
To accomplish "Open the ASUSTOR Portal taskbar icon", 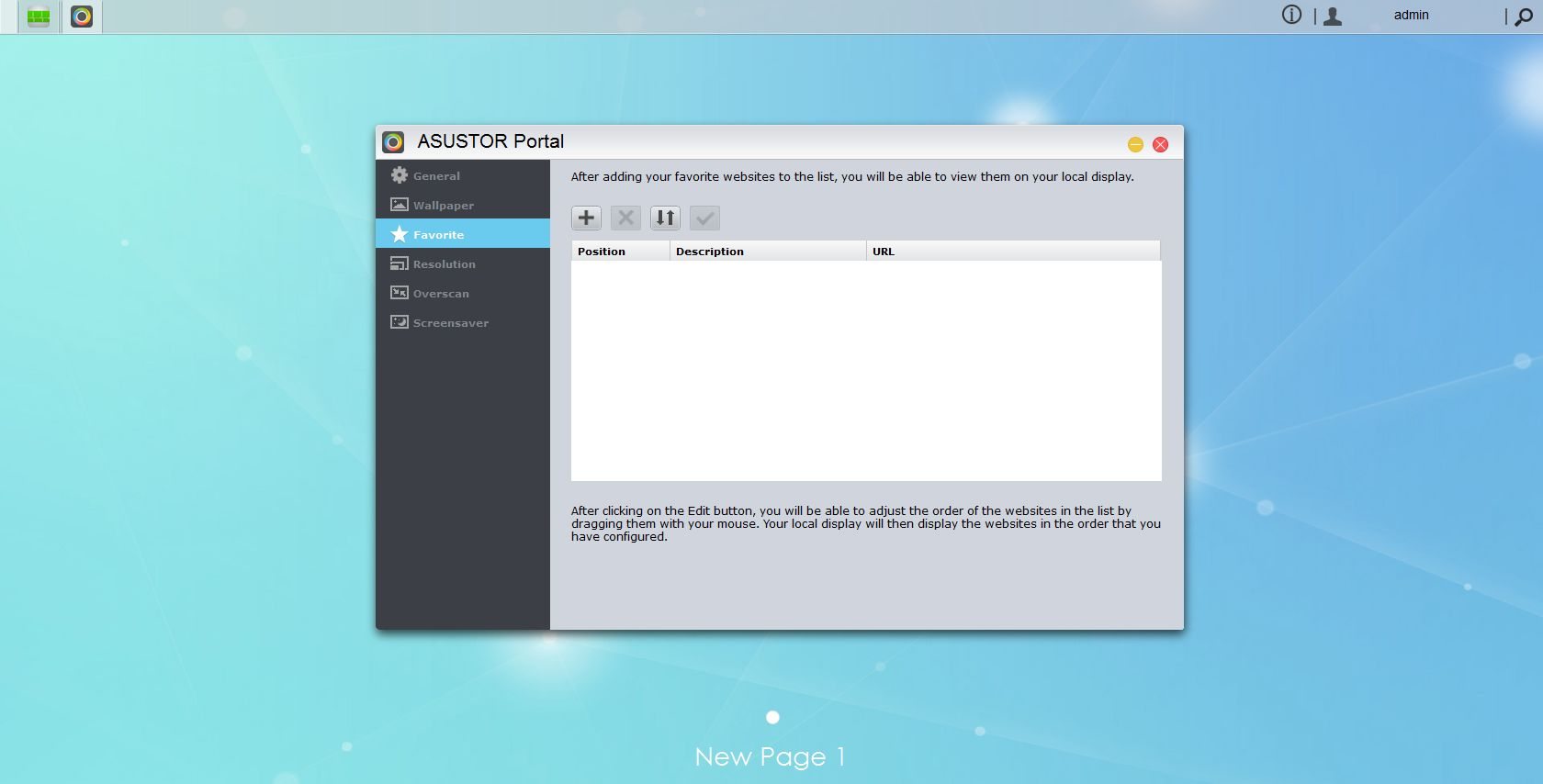I will pyautogui.click(x=82, y=17).
